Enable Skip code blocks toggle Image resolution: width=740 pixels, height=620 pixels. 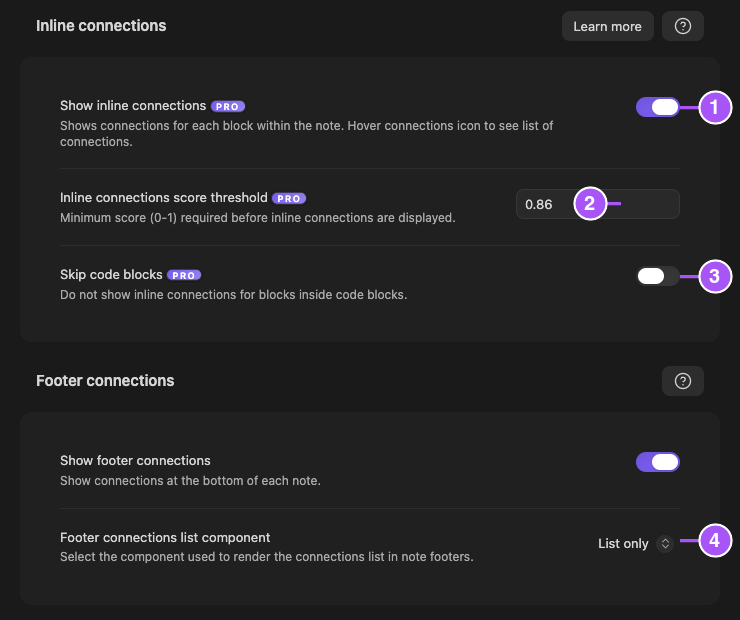tap(657, 276)
